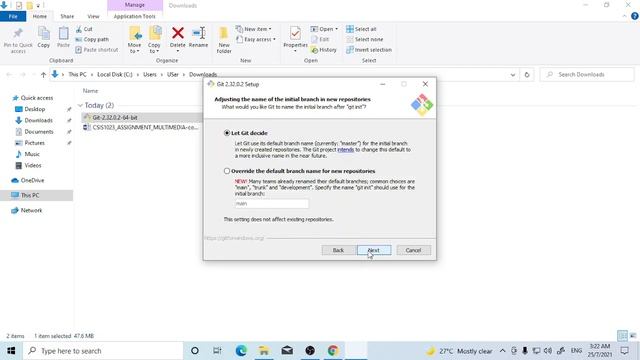Open Documents in navigation pane
Viewport: 640px width, 360px height.
tap(39, 131)
